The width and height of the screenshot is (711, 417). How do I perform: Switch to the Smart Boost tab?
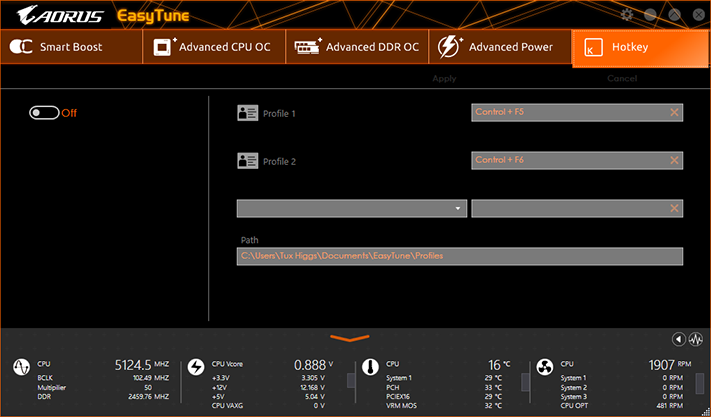pyautogui.click(x=71, y=47)
